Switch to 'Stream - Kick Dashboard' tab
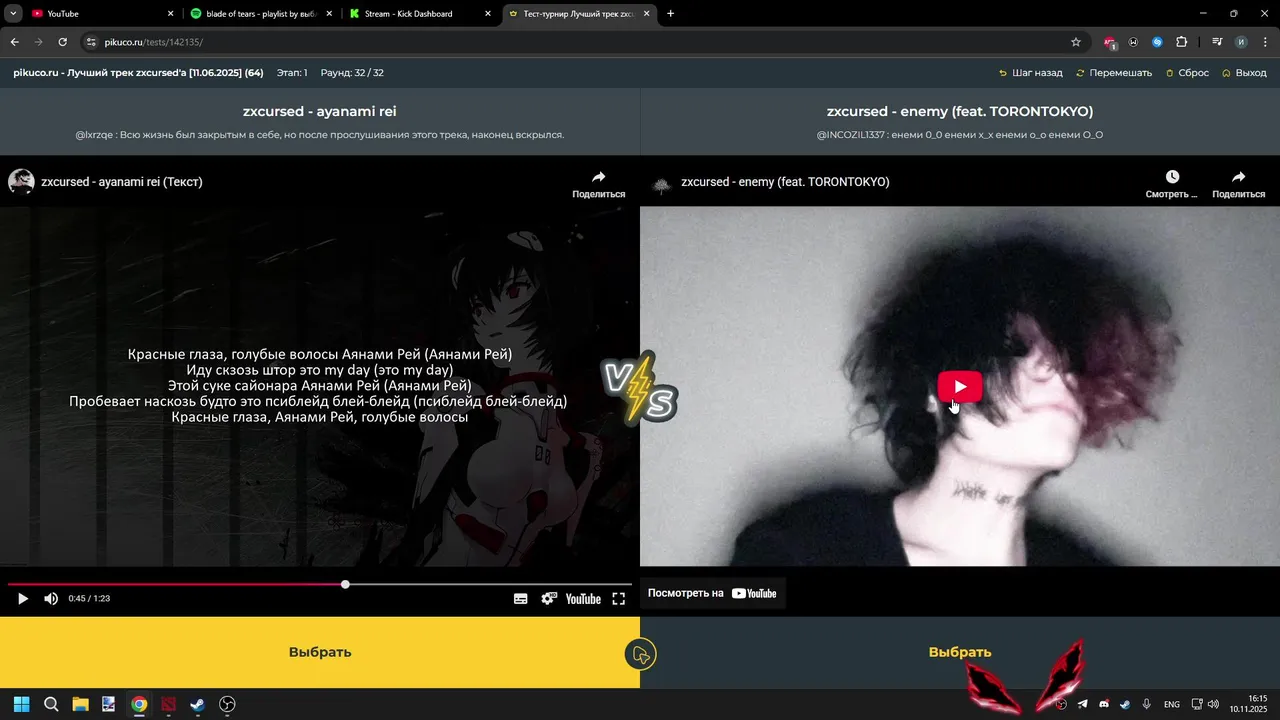Viewport: 1280px width, 720px height. [420, 14]
